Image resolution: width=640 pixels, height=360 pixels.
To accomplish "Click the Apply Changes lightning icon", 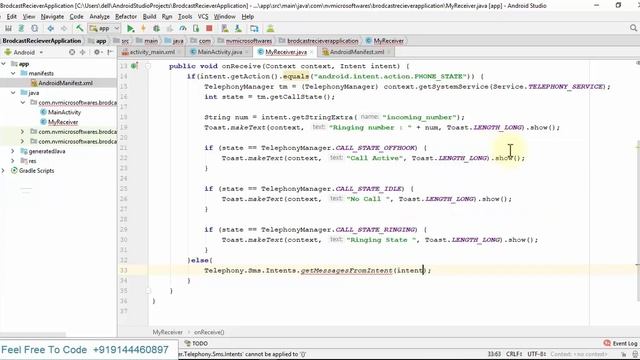I will (143, 29).
